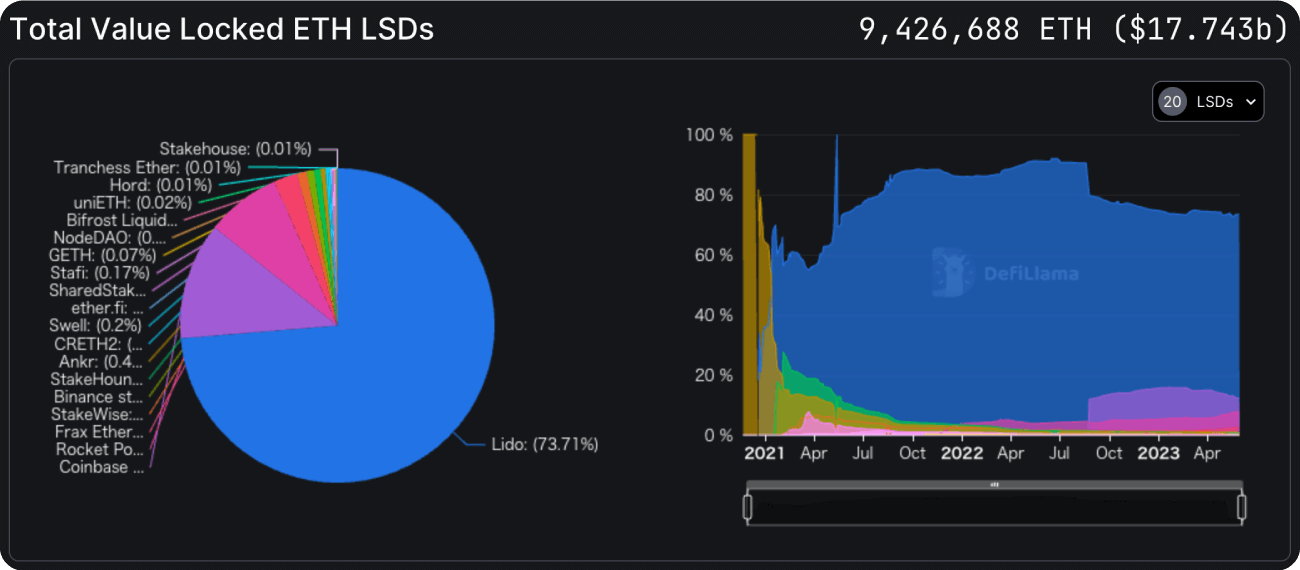Click the 'StakeHoun...' label
Screen dimensions: 1300x570
tap(97, 379)
